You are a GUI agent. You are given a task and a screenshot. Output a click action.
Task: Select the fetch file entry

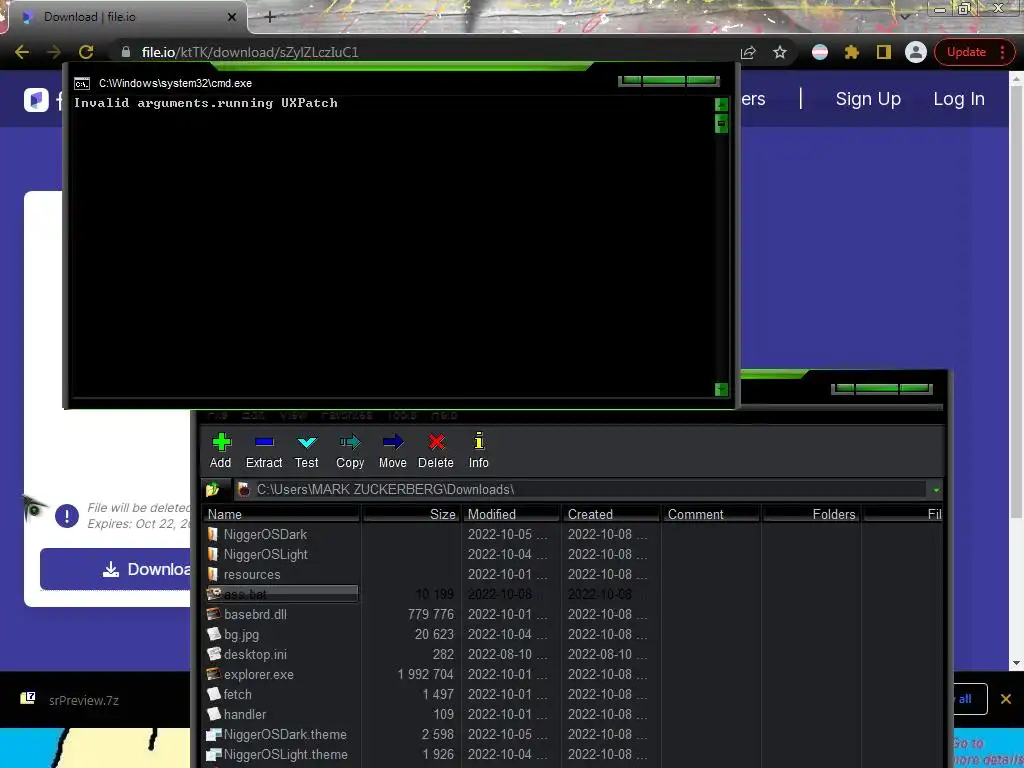point(237,694)
